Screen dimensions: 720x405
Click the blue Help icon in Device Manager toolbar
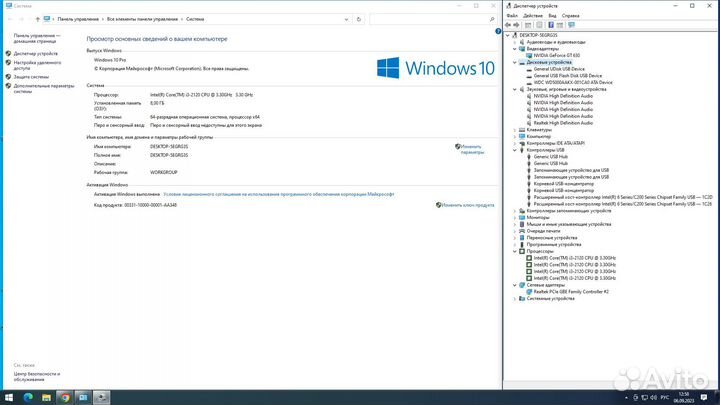click(551, 25)
